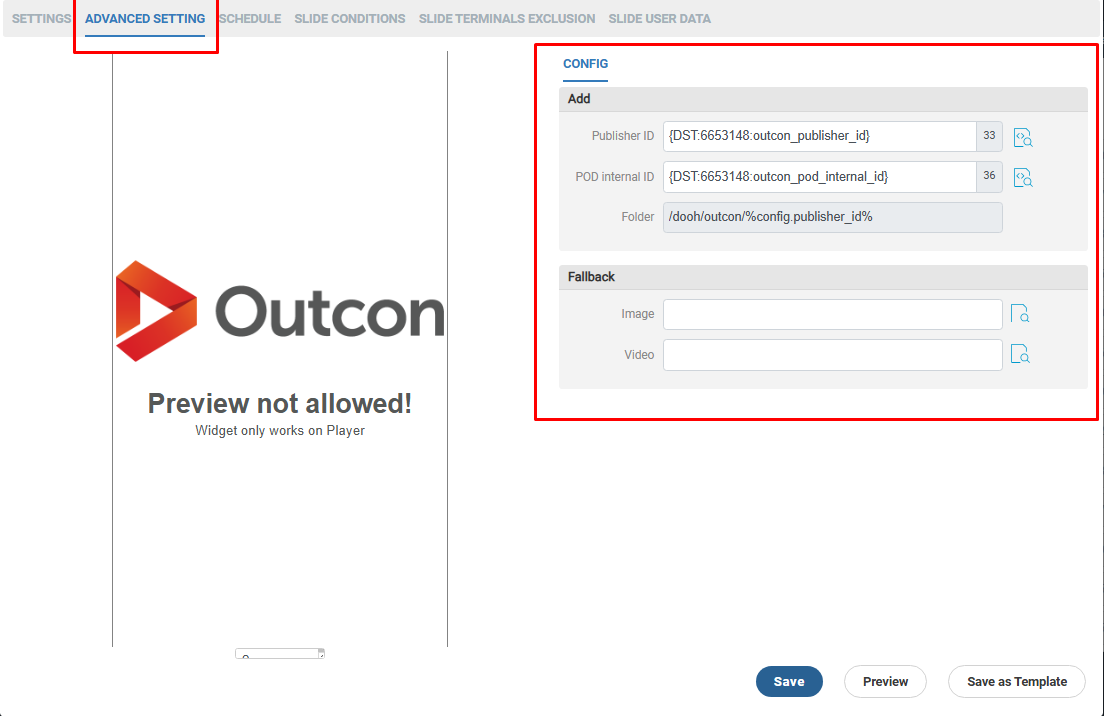Click the Outcon logo in preview

(x=280, y=311)
